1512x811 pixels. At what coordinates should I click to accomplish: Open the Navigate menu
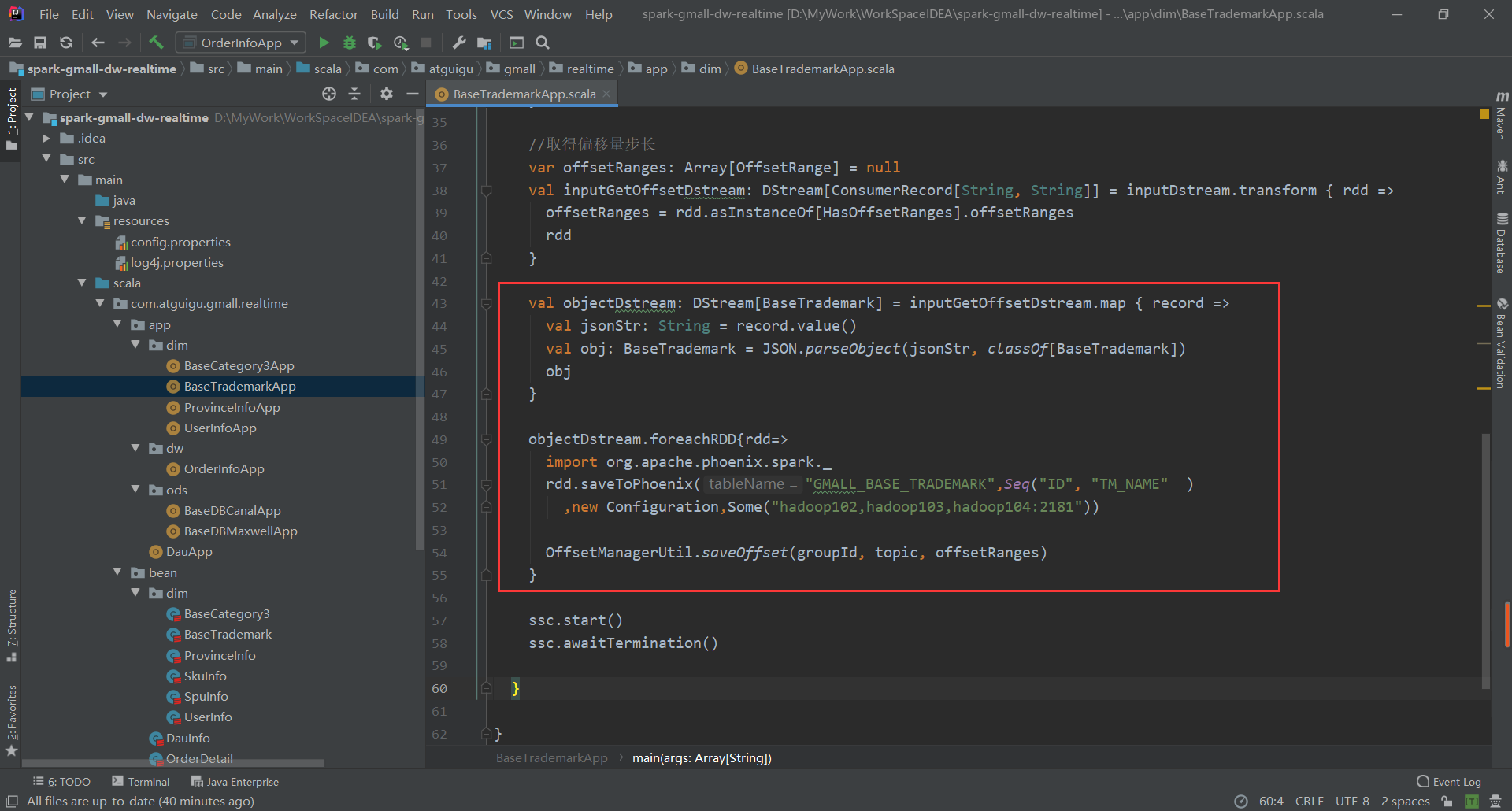pos(172,14)
